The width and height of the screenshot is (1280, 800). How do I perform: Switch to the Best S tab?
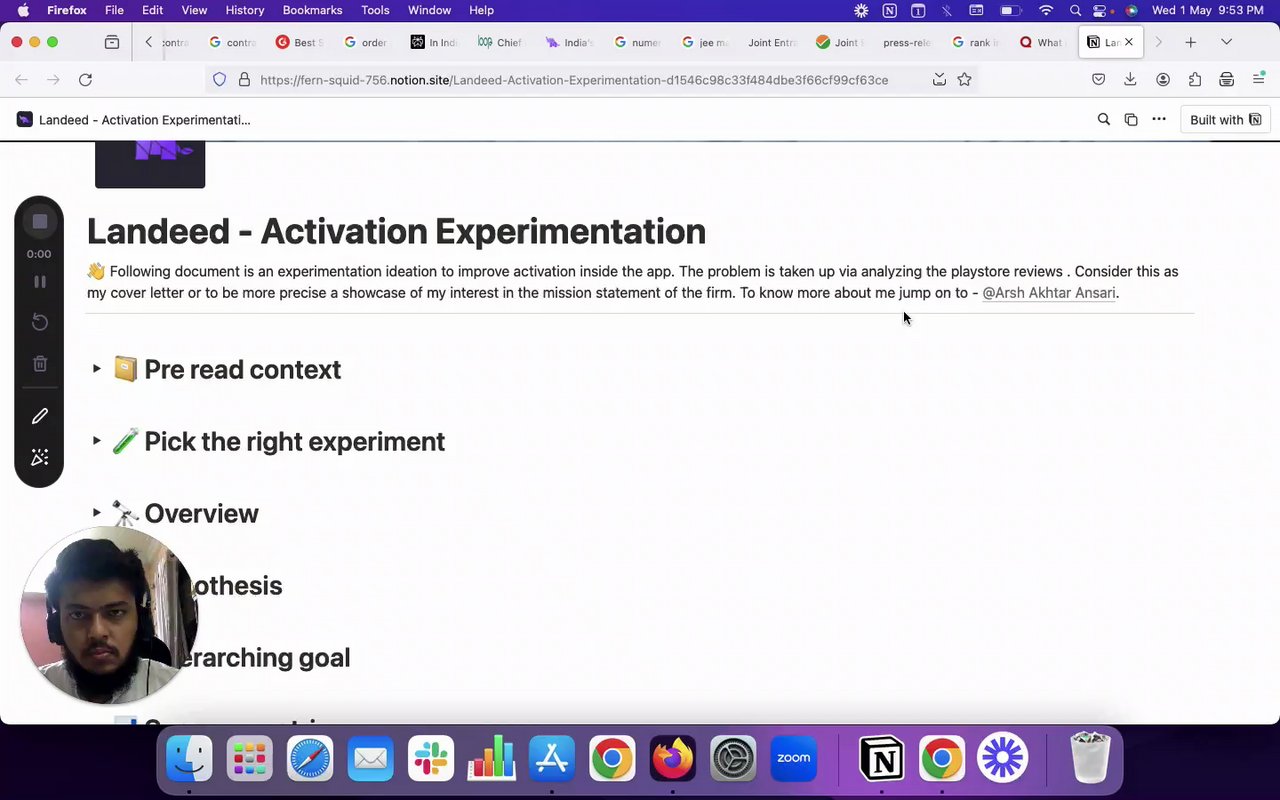pos(299,42)
